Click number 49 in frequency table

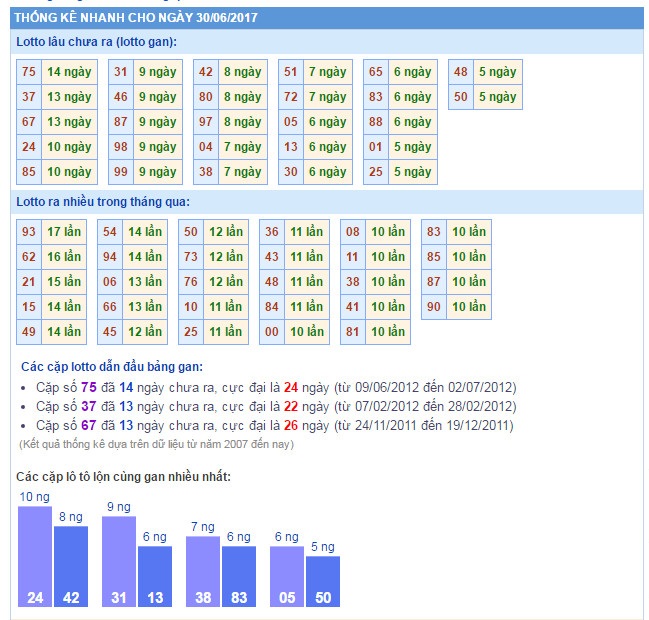click(x=29, y=332)
